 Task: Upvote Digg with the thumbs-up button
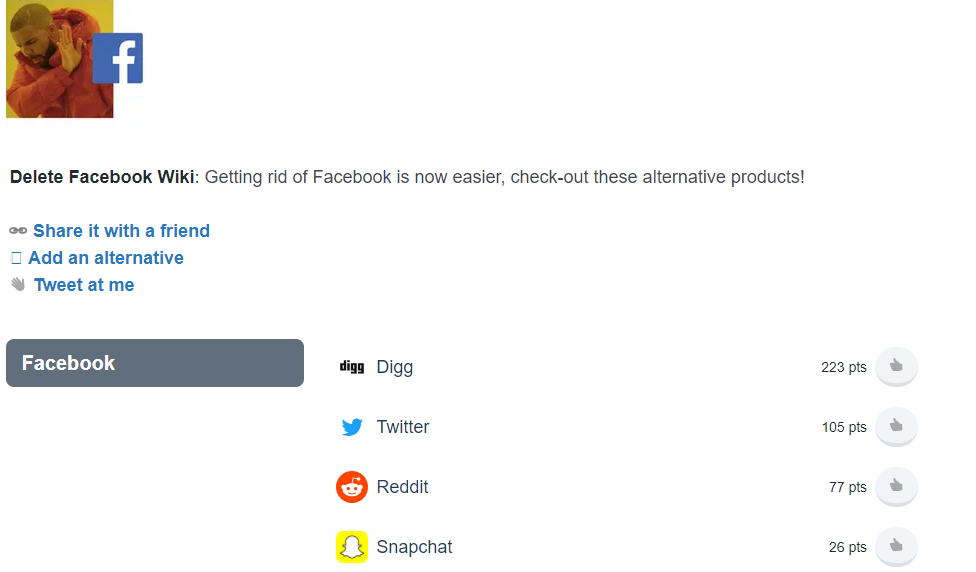896,366
